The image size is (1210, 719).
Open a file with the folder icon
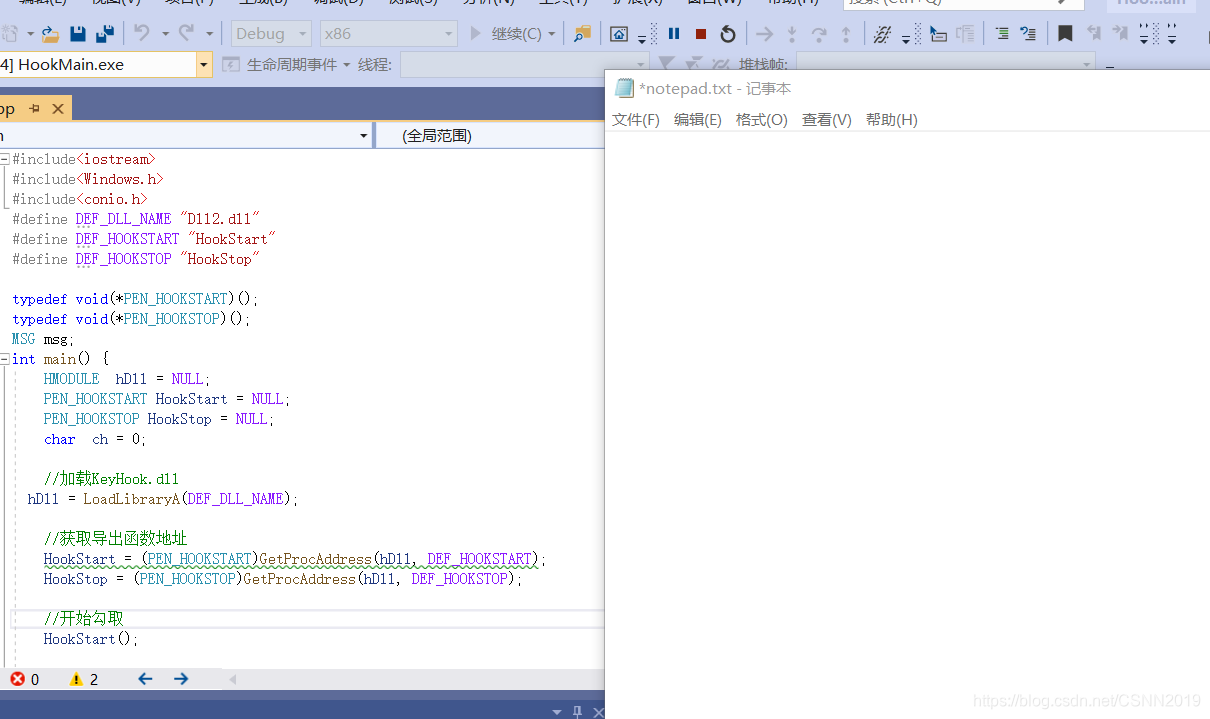50,34
